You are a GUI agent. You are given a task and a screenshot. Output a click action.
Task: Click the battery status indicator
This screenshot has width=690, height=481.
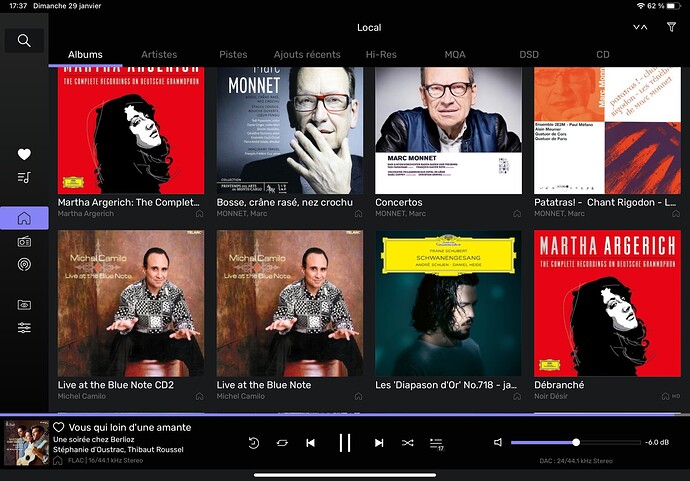coord(673,6)
